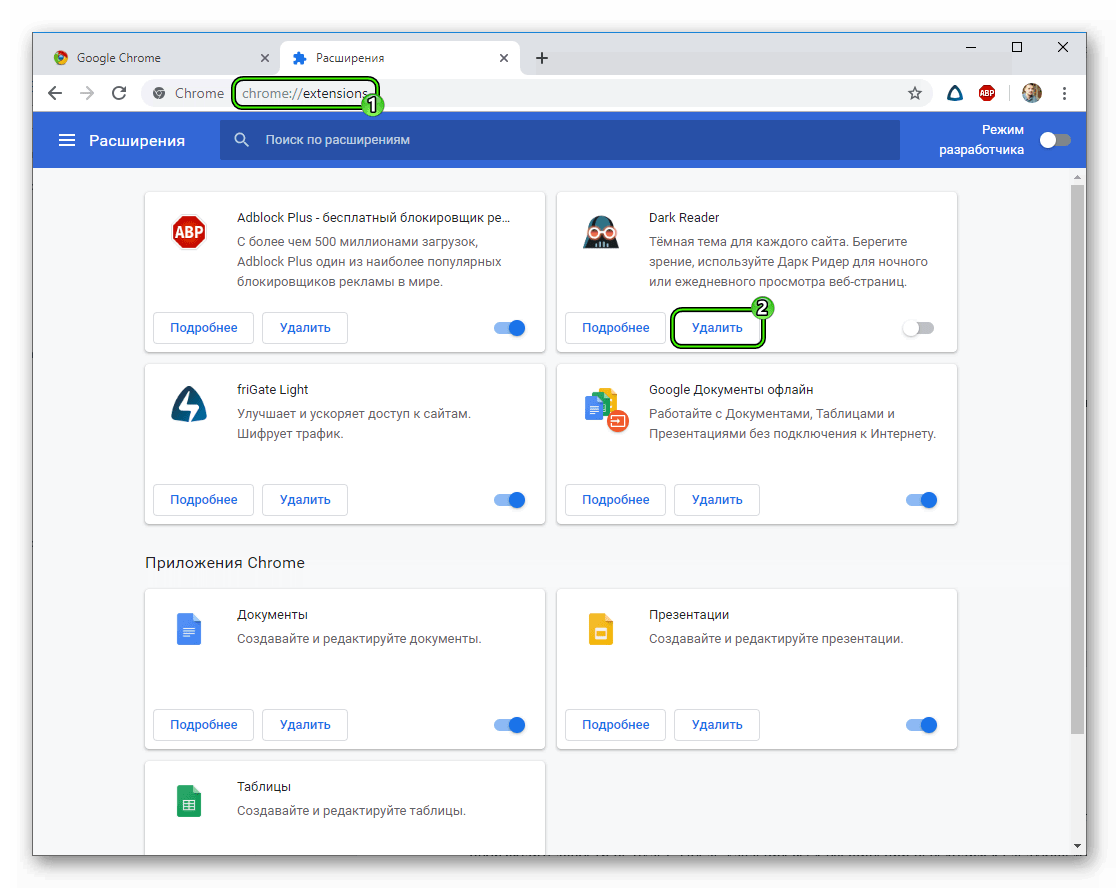Click the Презентации app icon
Screen dimensions: 1119x888
point(601,629)
